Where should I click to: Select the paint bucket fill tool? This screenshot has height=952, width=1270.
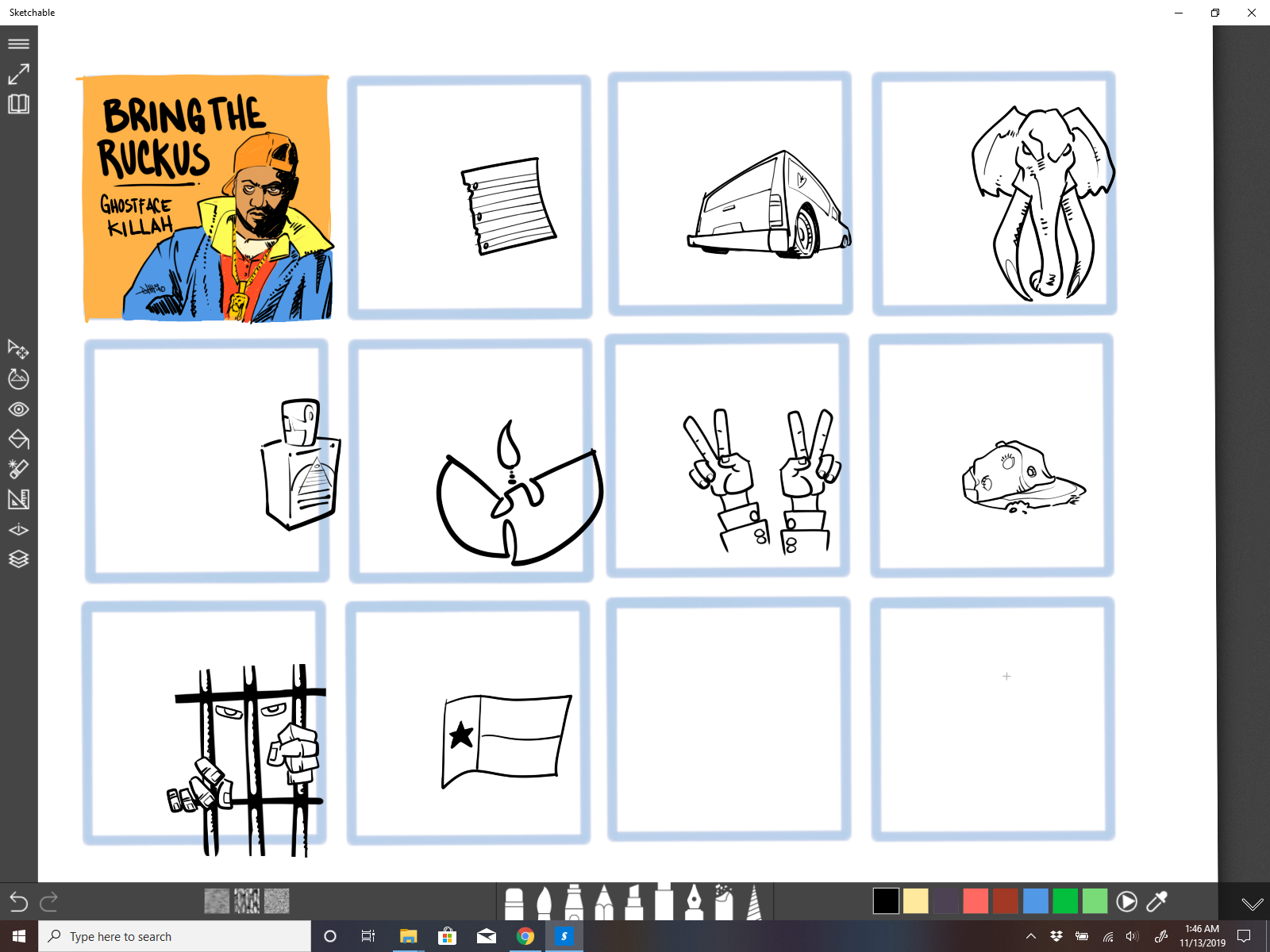click(x=18, y=439)
